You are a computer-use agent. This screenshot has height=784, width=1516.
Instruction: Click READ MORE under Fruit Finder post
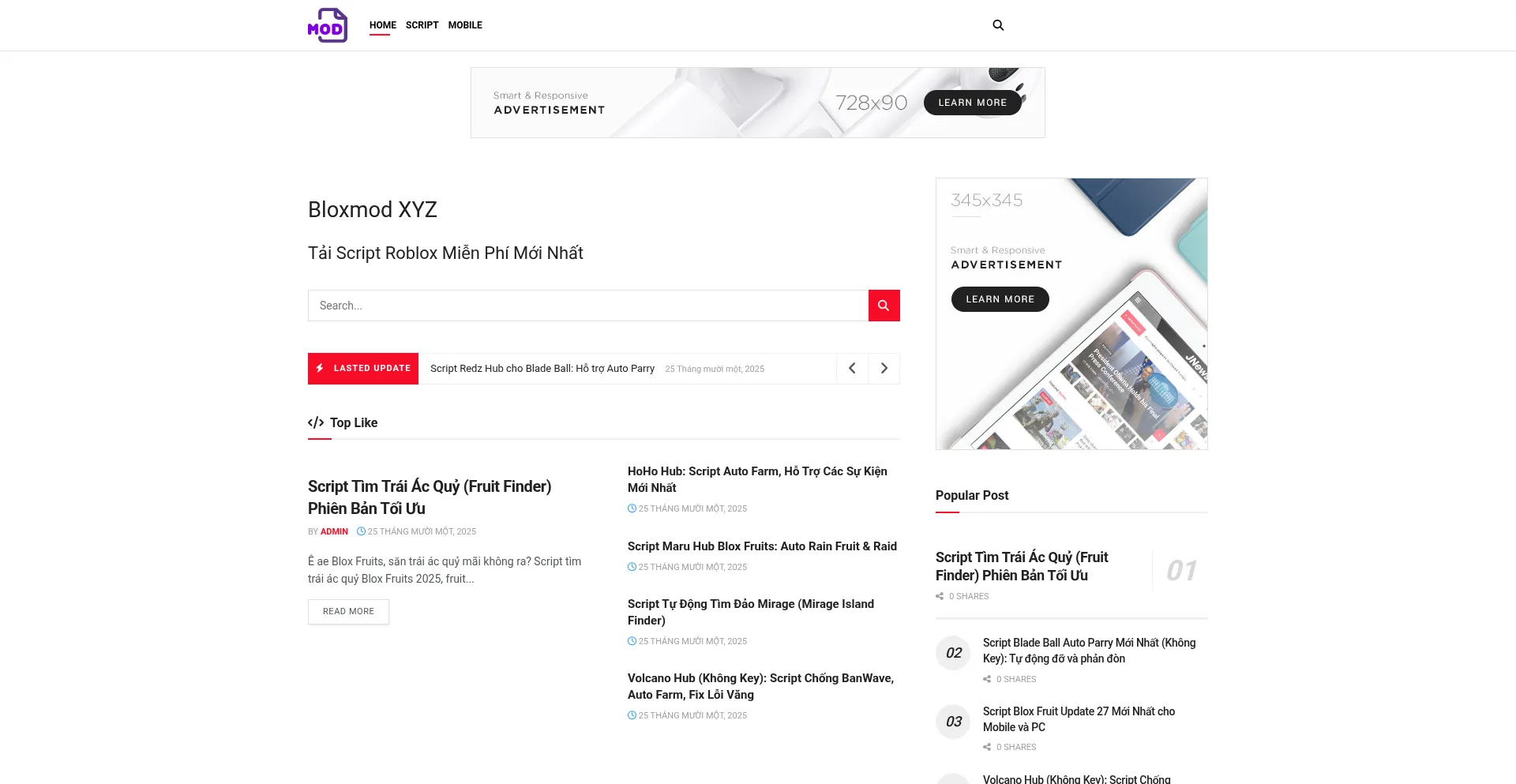348,612
